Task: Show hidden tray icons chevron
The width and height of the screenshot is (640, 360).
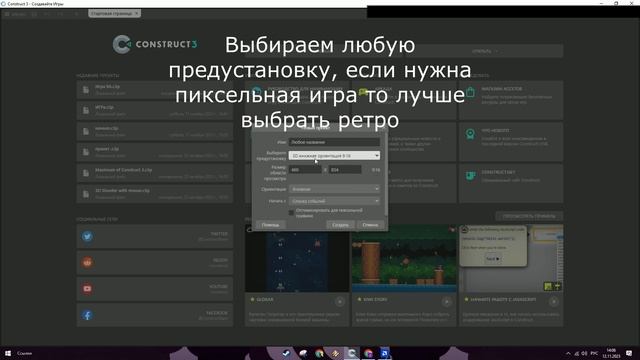Action: pos(568,353)
